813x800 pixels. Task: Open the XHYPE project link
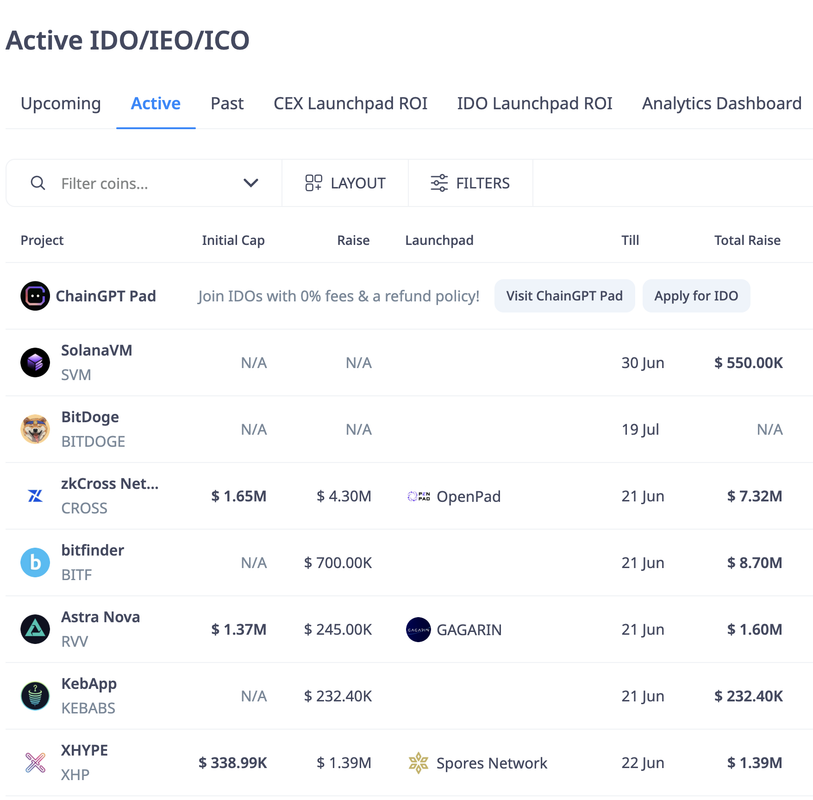pyautogui.click(x=85, y=750)
